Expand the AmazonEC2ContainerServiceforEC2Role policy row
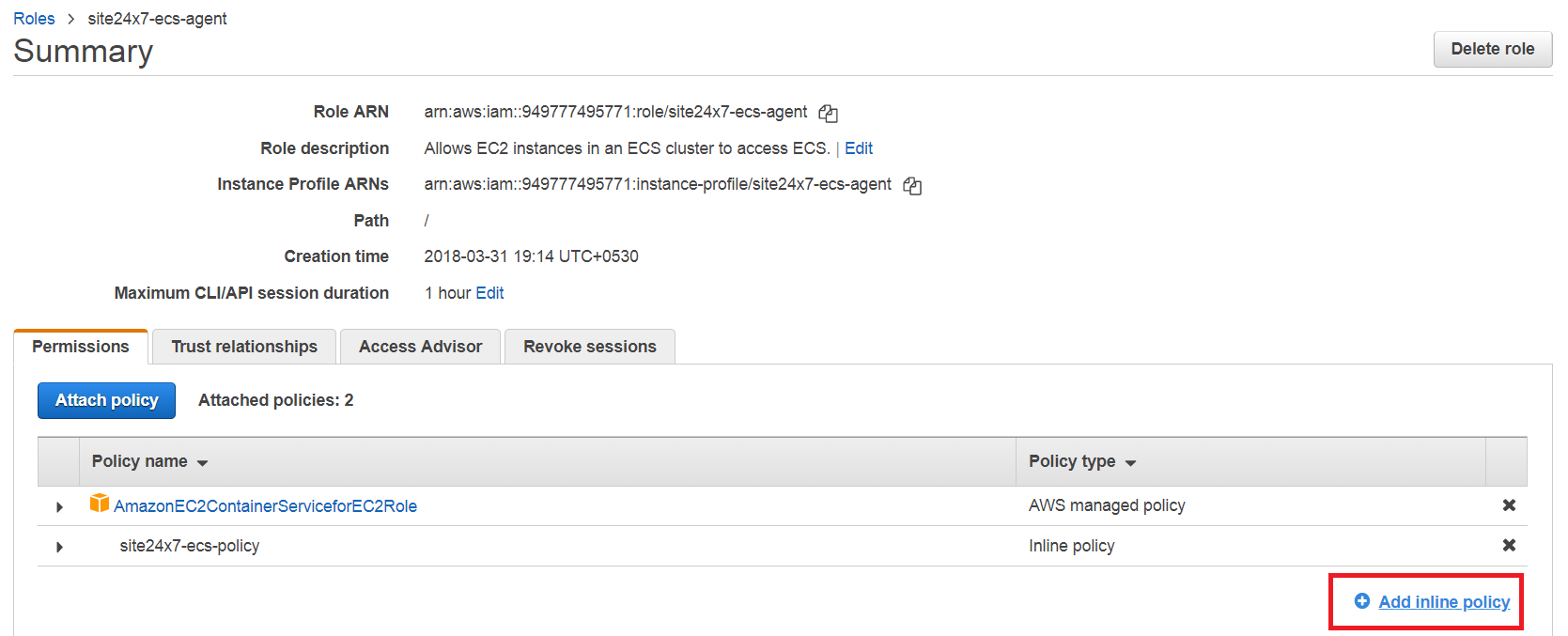The height and width of the screenshot is (636, 1568). pos(59,507)
